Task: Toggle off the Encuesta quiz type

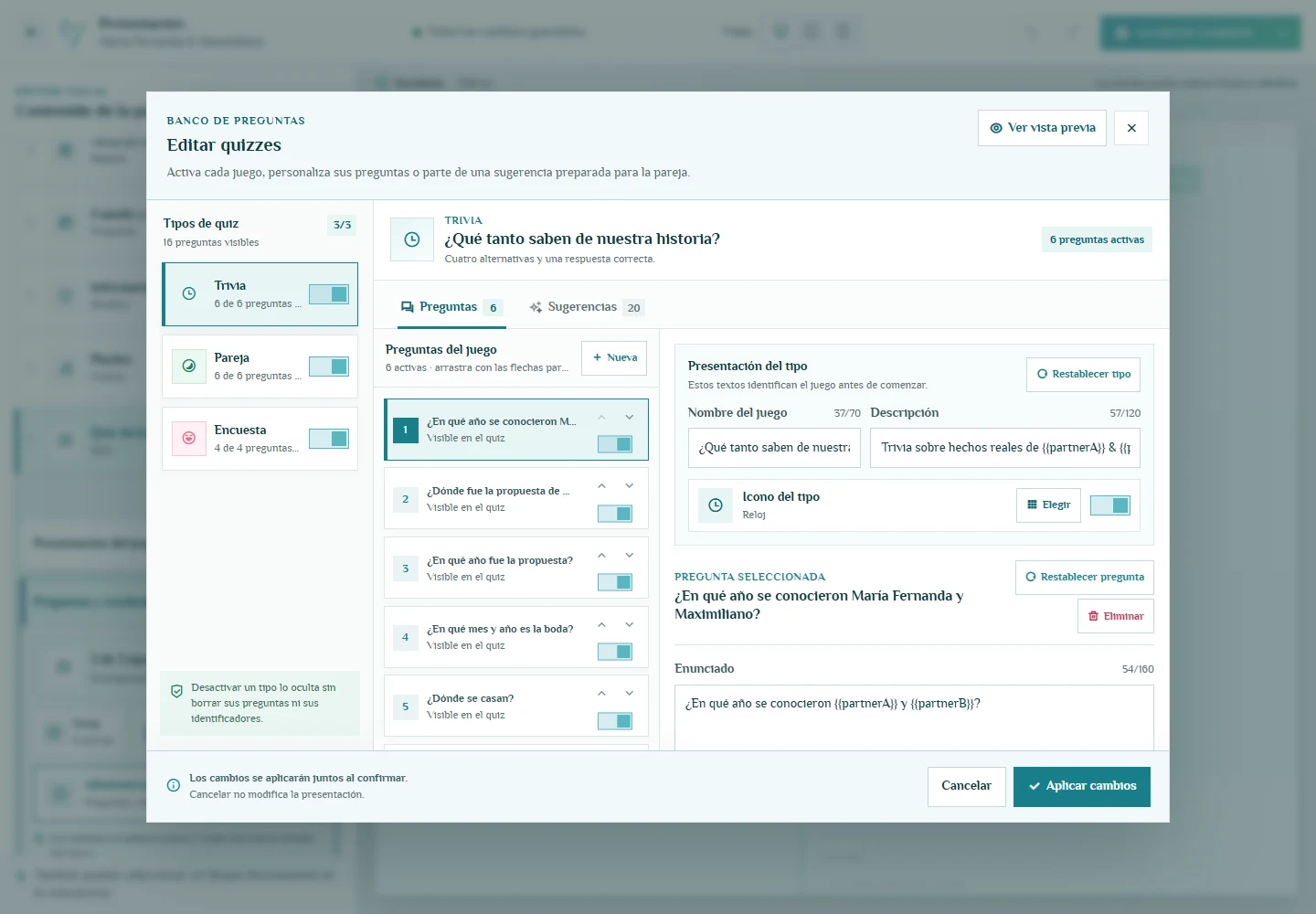Action: 329,439
